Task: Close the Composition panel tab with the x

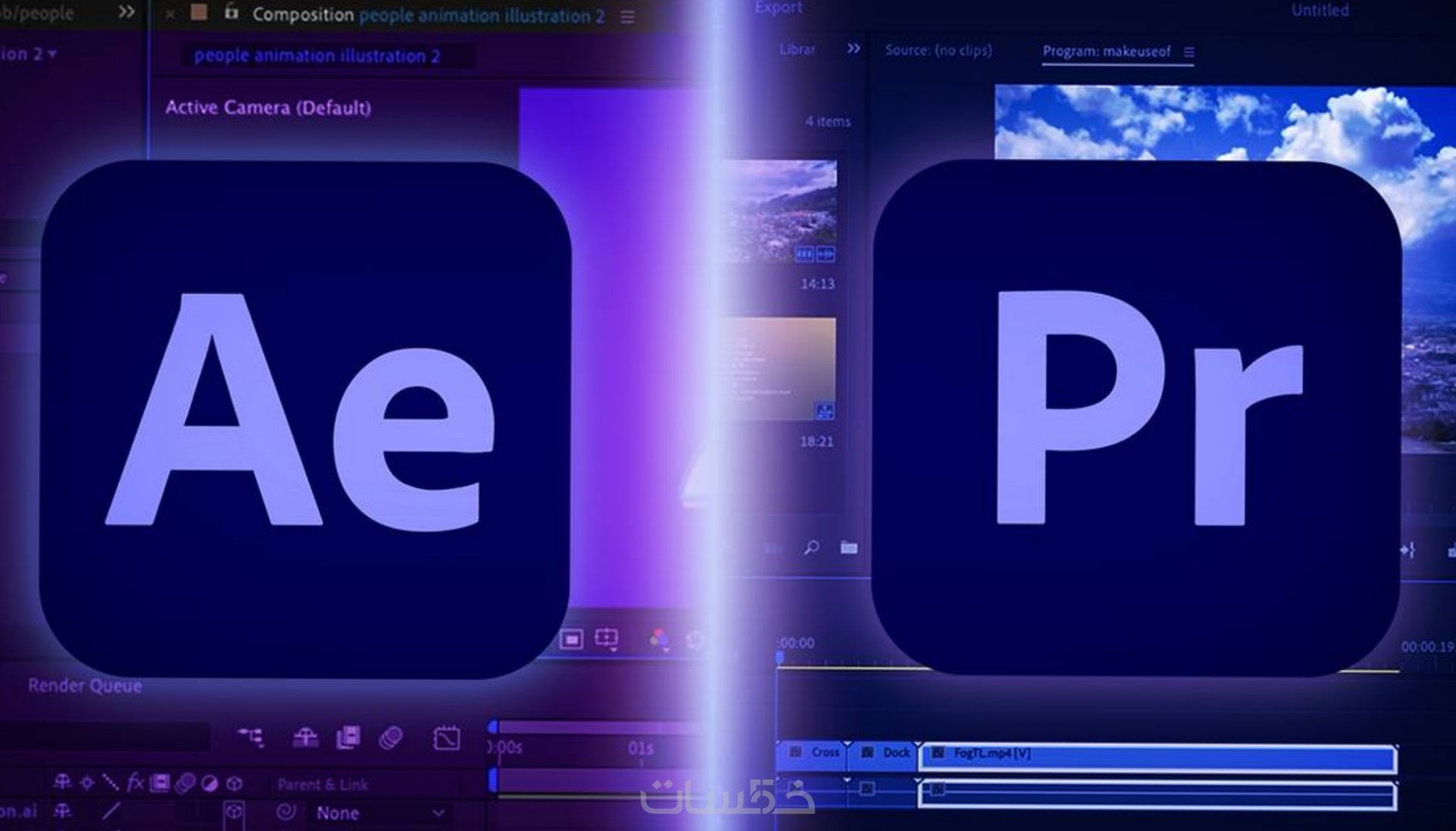Action: tap(170, 14)
